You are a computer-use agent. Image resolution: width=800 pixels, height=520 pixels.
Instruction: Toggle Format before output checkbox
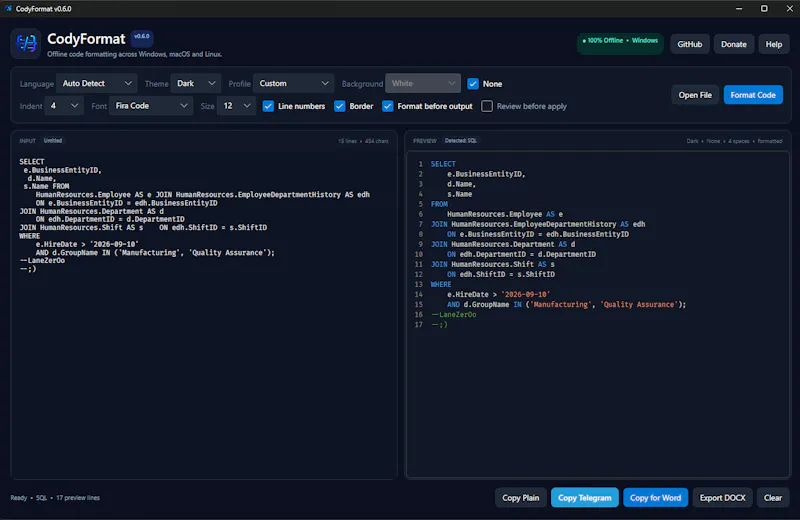tap(388, 106)
